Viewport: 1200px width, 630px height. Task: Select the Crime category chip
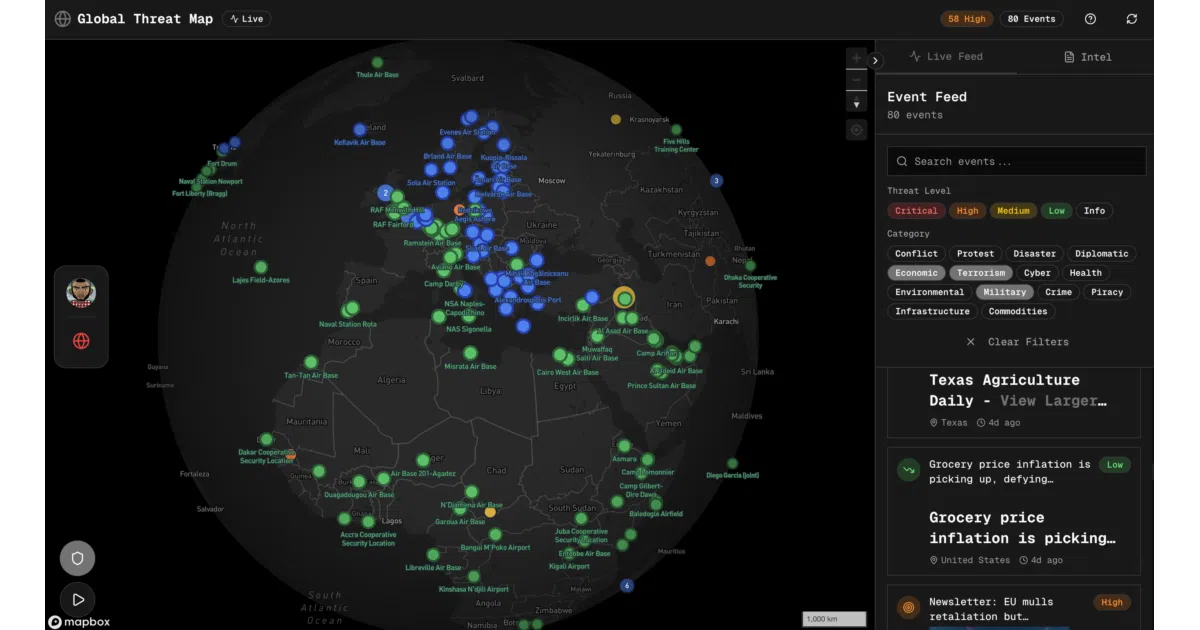(1058, 292)
